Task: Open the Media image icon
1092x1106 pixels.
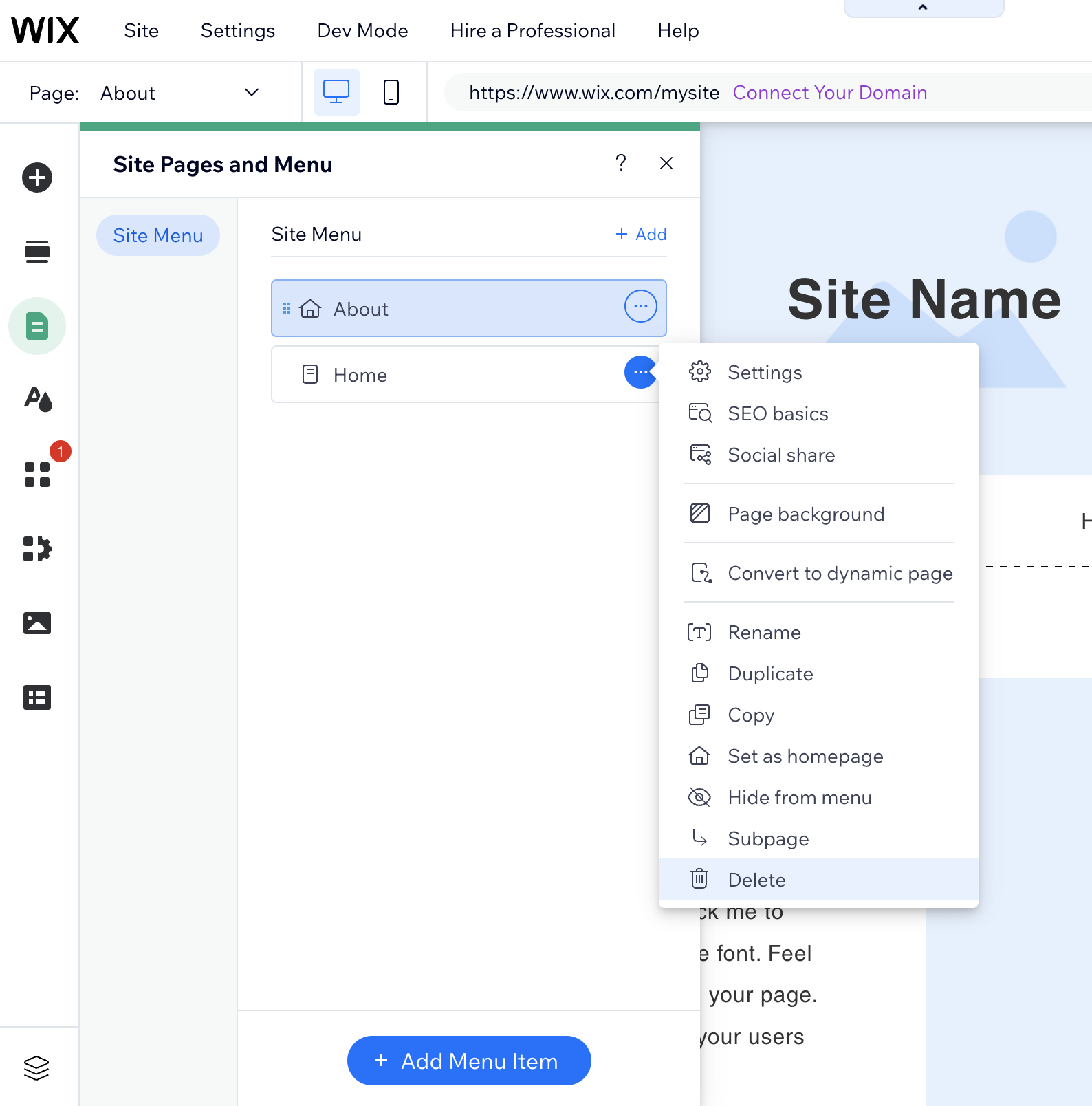Action: point(37,623)
